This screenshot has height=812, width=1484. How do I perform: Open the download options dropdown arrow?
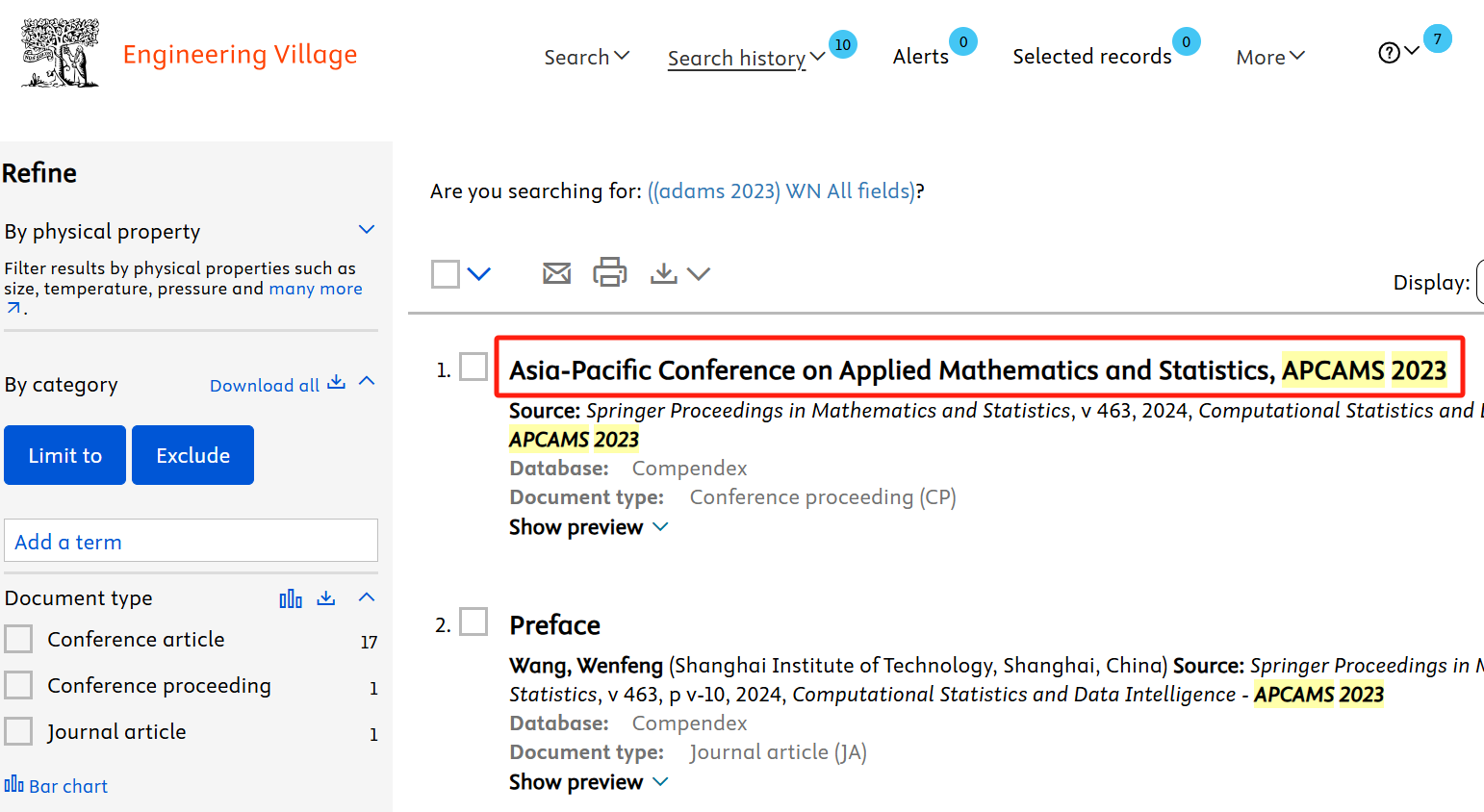699,274
